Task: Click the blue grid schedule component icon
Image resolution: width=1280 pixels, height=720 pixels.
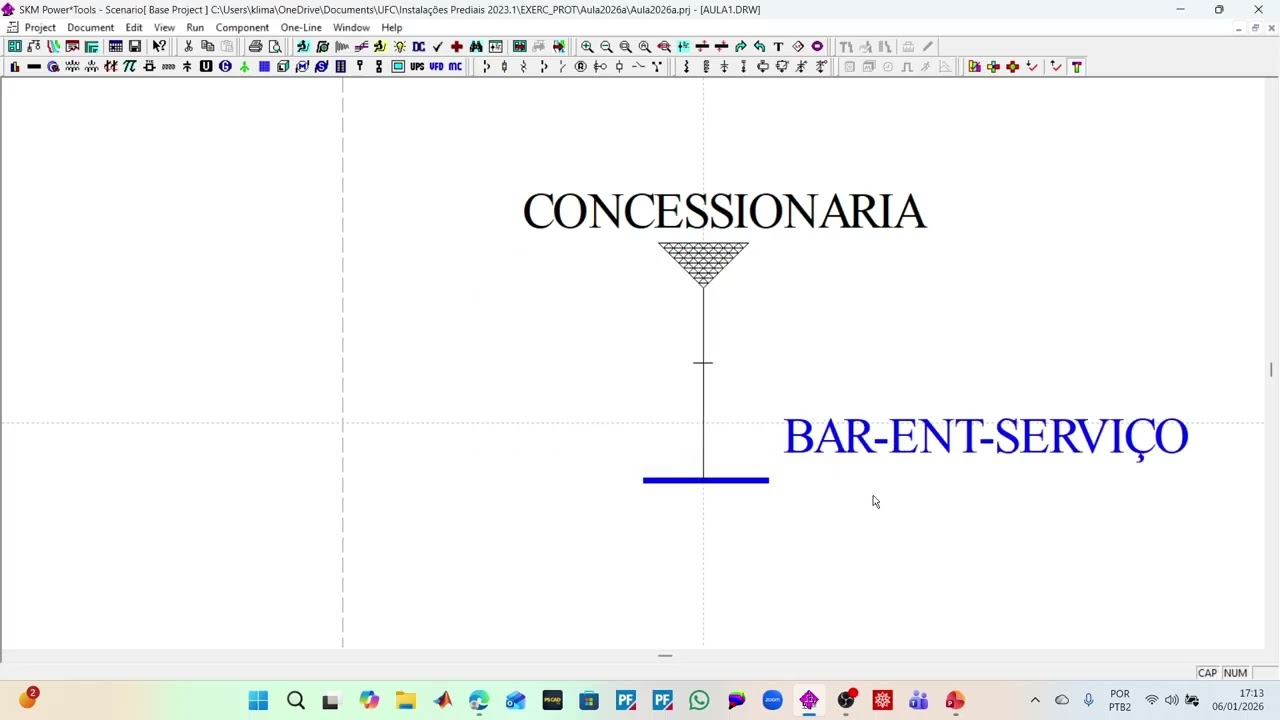Action: coord(264,66)
